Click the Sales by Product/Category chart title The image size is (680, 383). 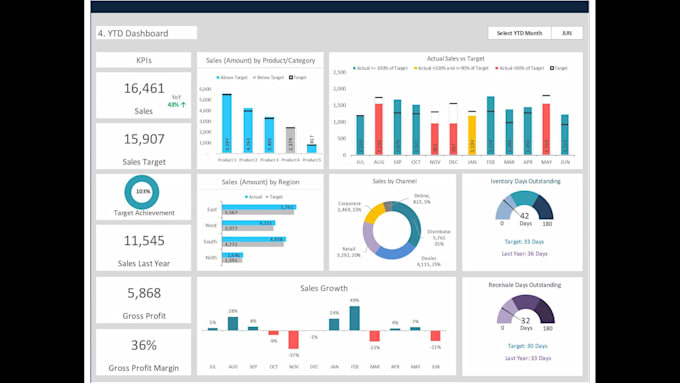[x=261, y=60]
